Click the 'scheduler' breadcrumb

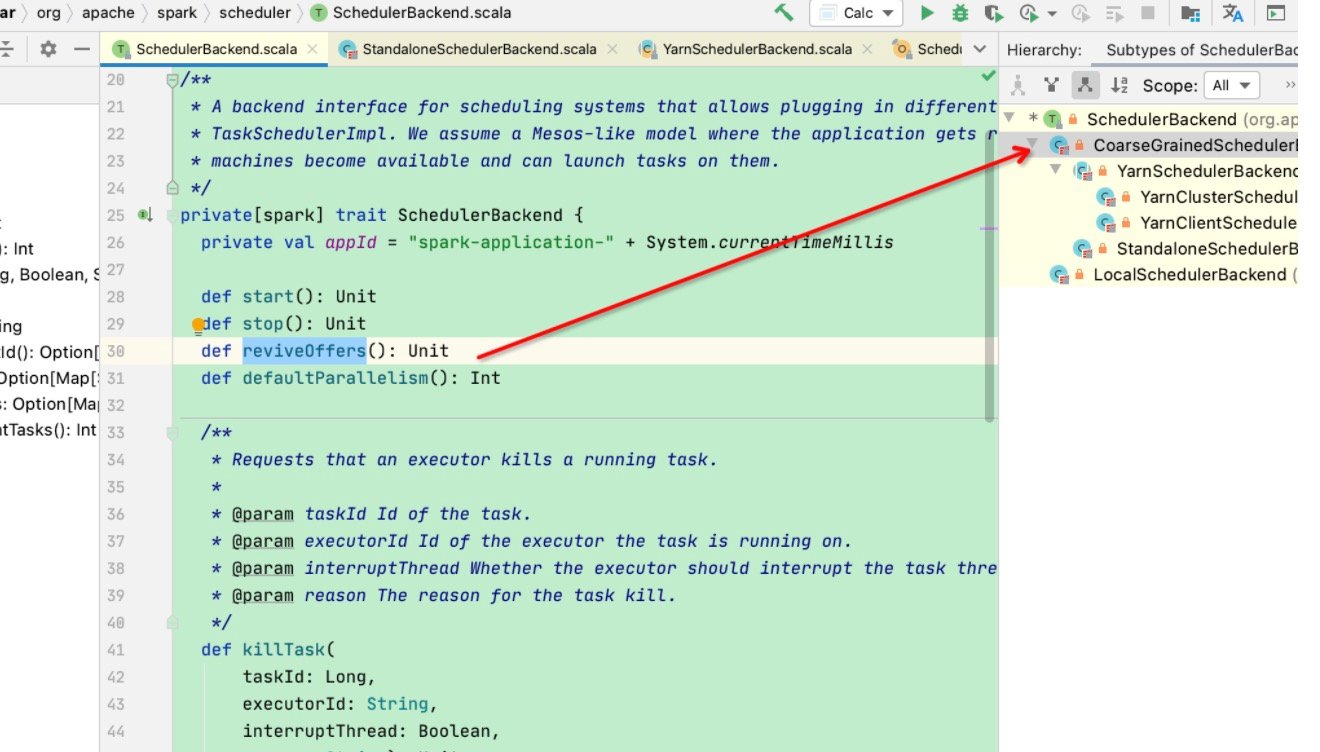255,13
